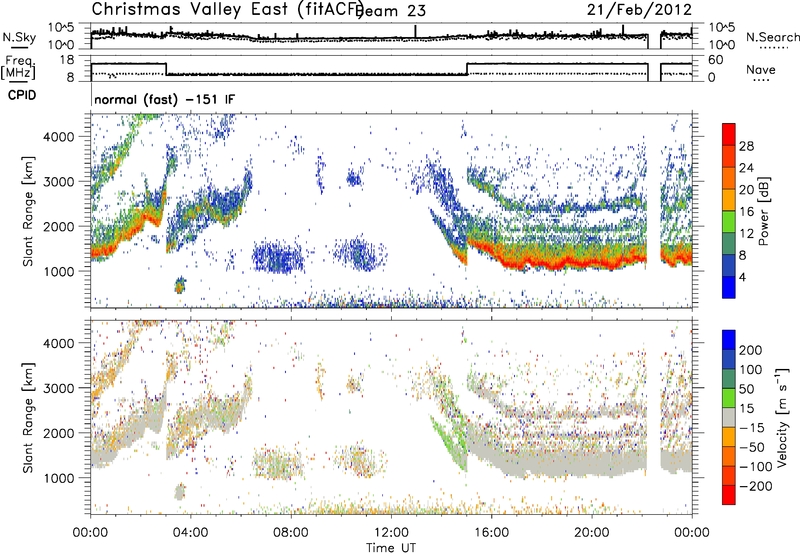
Task: Click the green velocity streak near 14:00
Action: (x=449, y=441)
